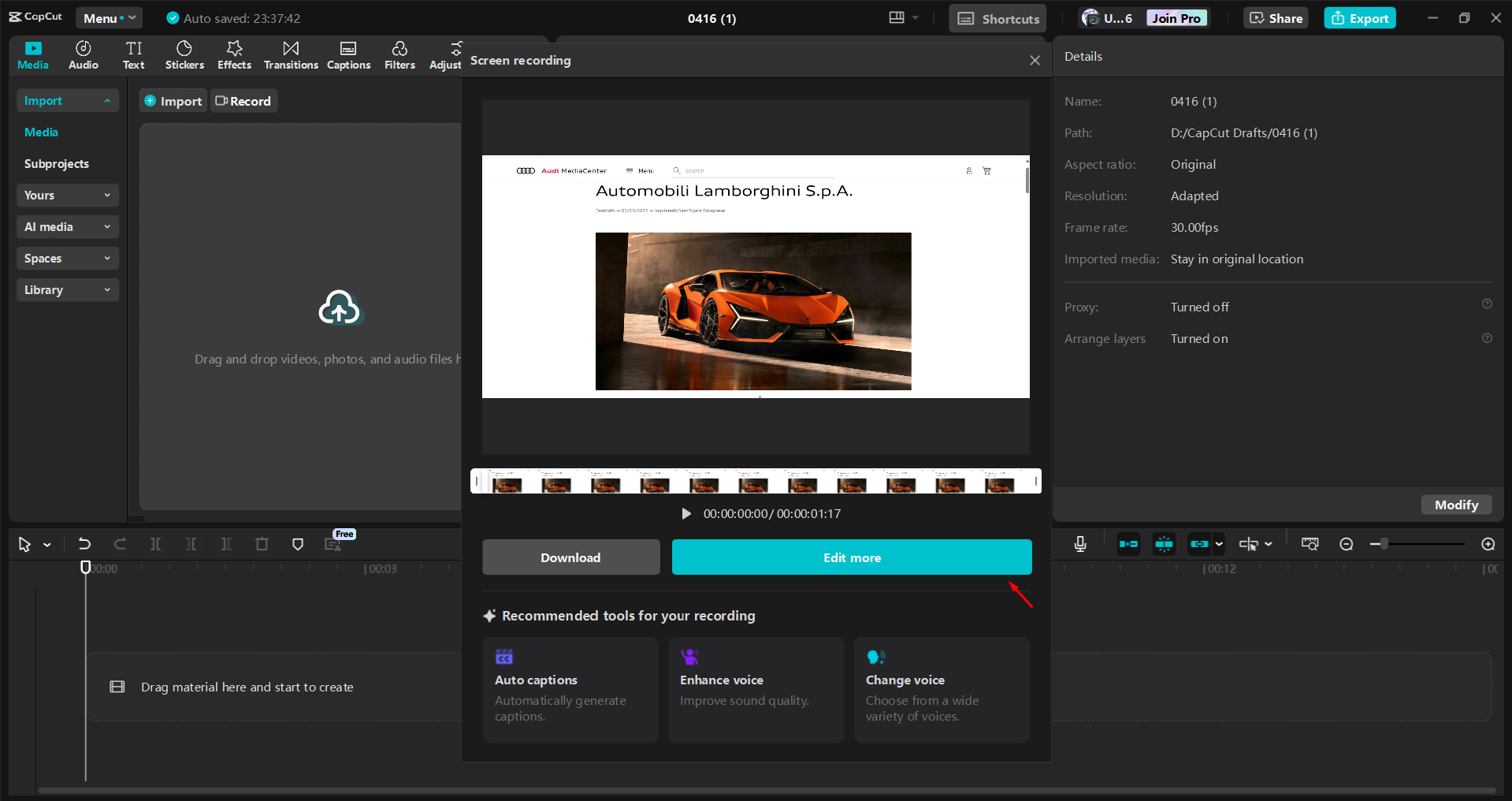Click the Edit more button
Image resolution: width=1512 pixels, height=801 pixels.
[852, 557]
